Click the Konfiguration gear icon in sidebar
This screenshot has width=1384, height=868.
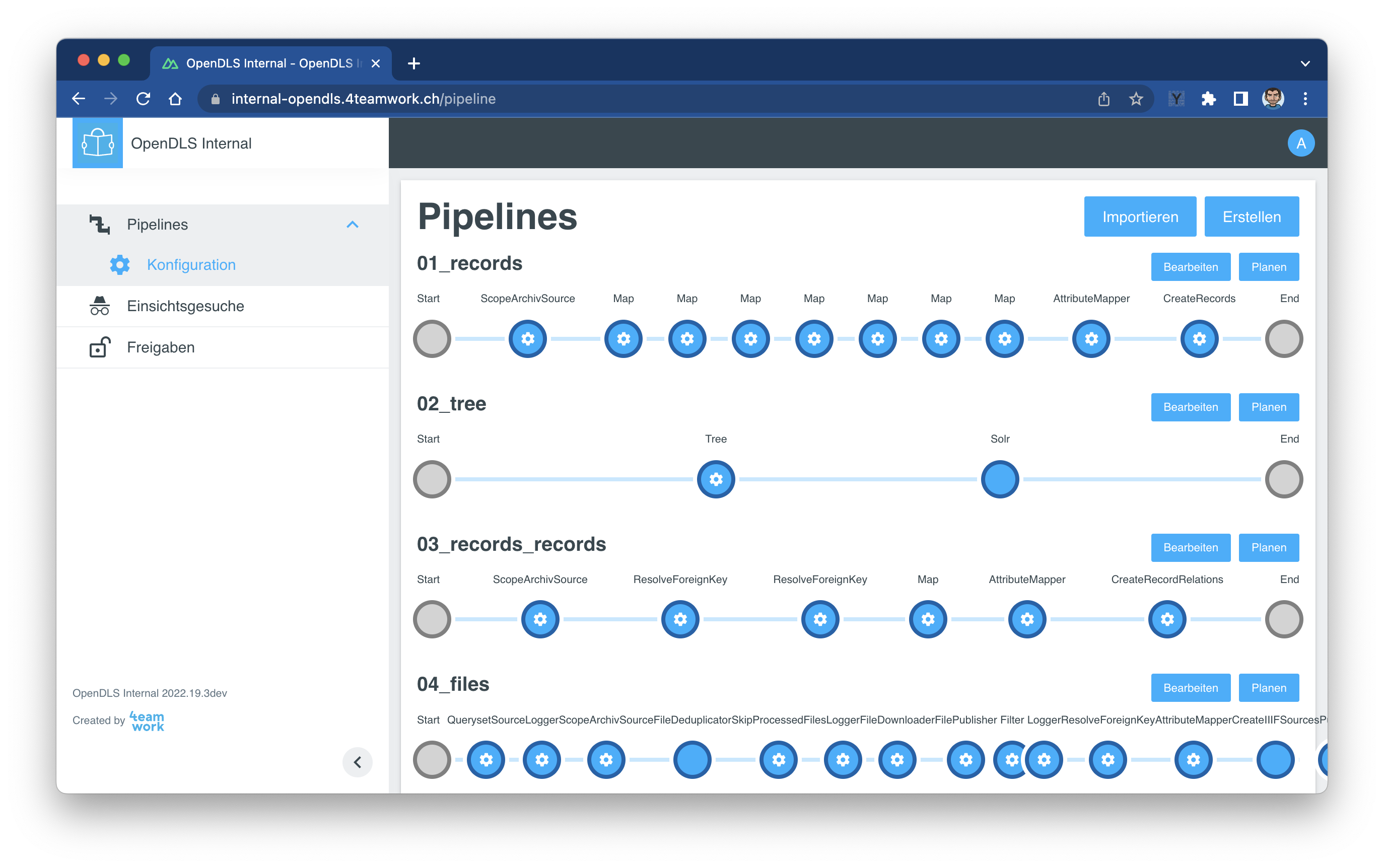[x=119, y=265]
